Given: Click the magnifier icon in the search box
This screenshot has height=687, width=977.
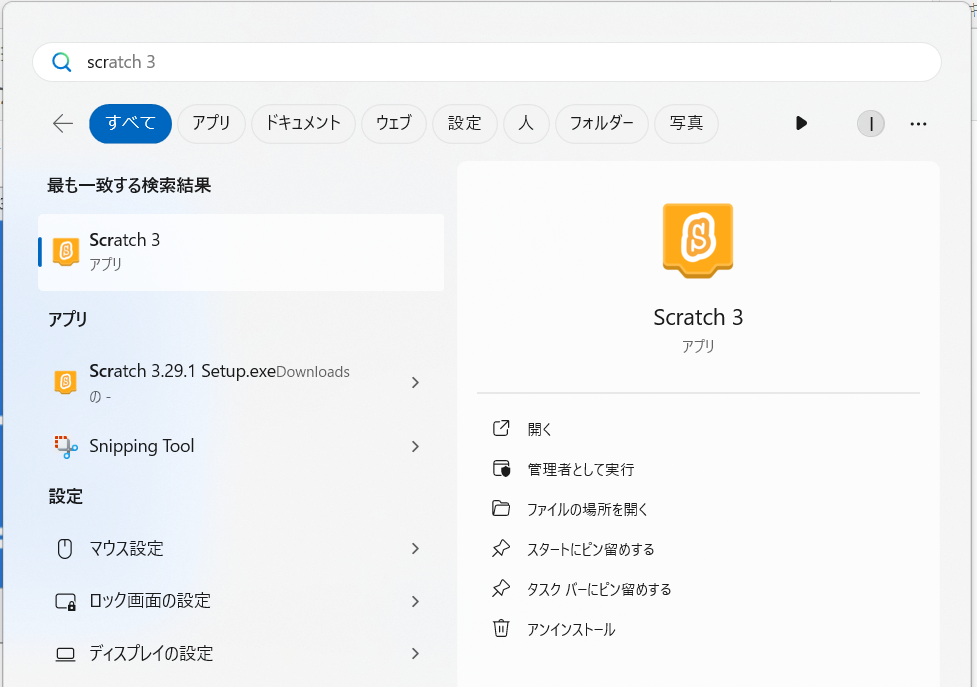Looking at the screenshot, I should [x=62, y=62].
